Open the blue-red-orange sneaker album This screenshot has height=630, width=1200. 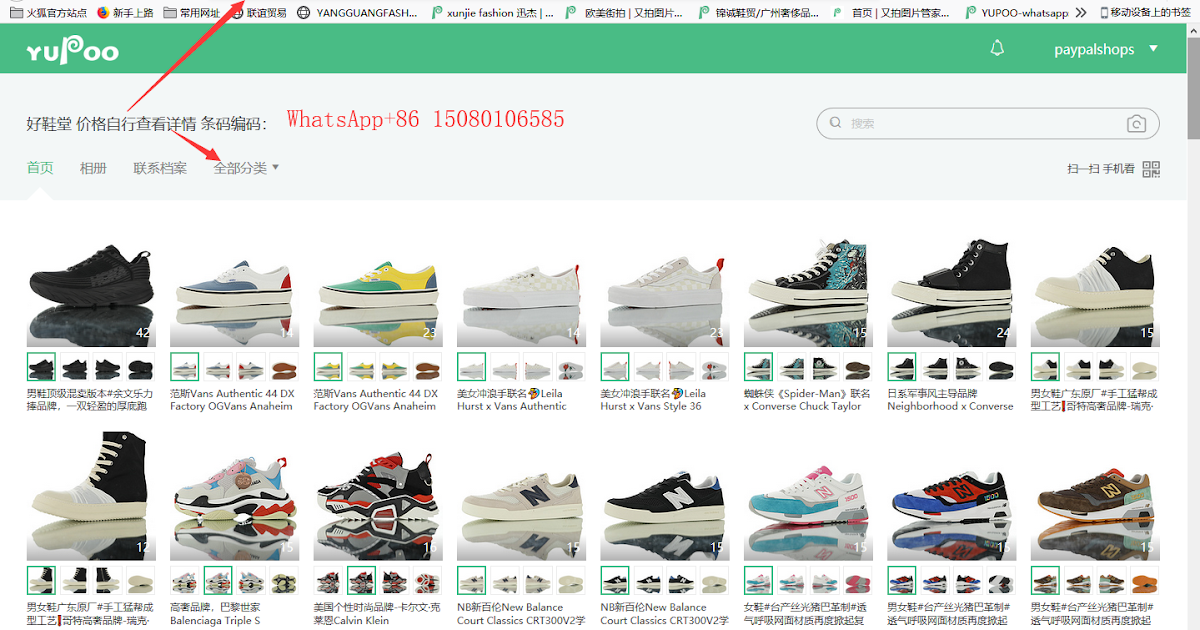coord(951,496)
